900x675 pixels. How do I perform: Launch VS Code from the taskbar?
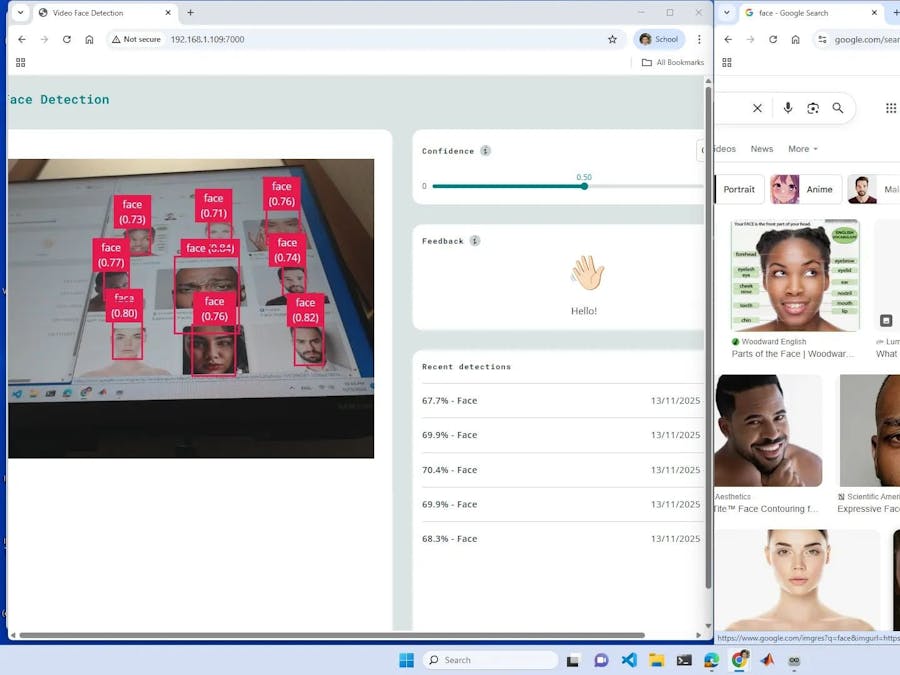(x=628, y=660)
